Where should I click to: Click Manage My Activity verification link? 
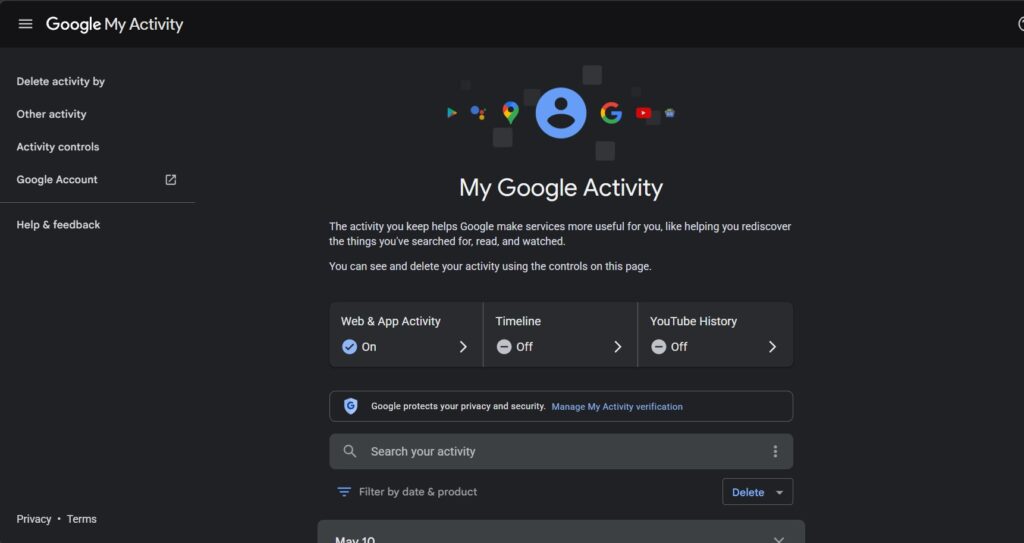617,406
